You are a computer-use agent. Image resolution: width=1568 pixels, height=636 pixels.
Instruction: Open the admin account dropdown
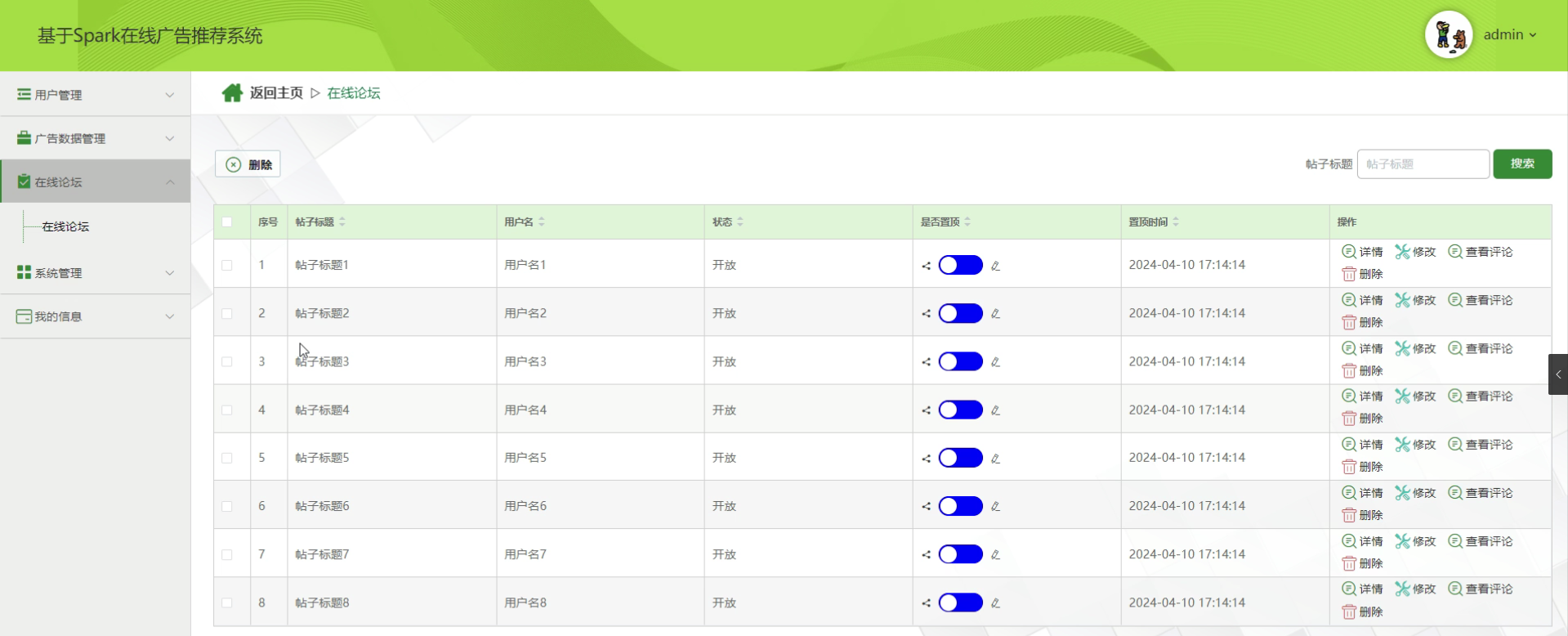coord(1510,34)
